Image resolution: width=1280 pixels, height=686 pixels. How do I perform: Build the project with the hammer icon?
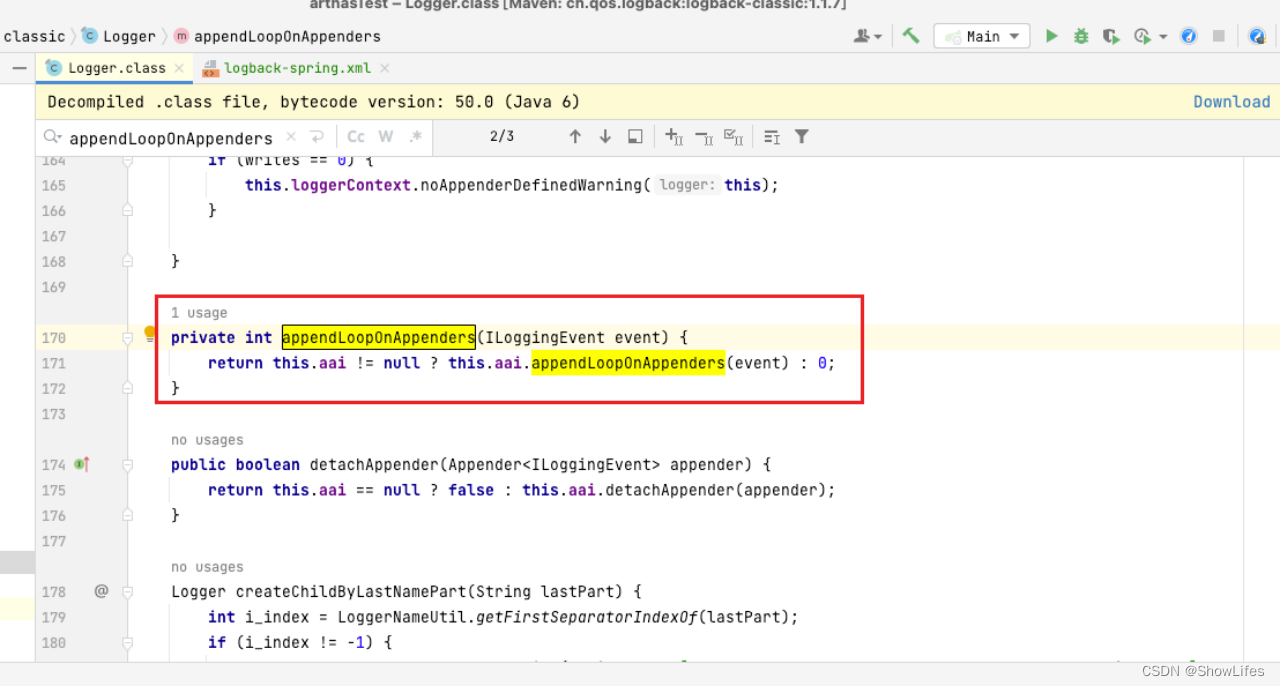911,35
